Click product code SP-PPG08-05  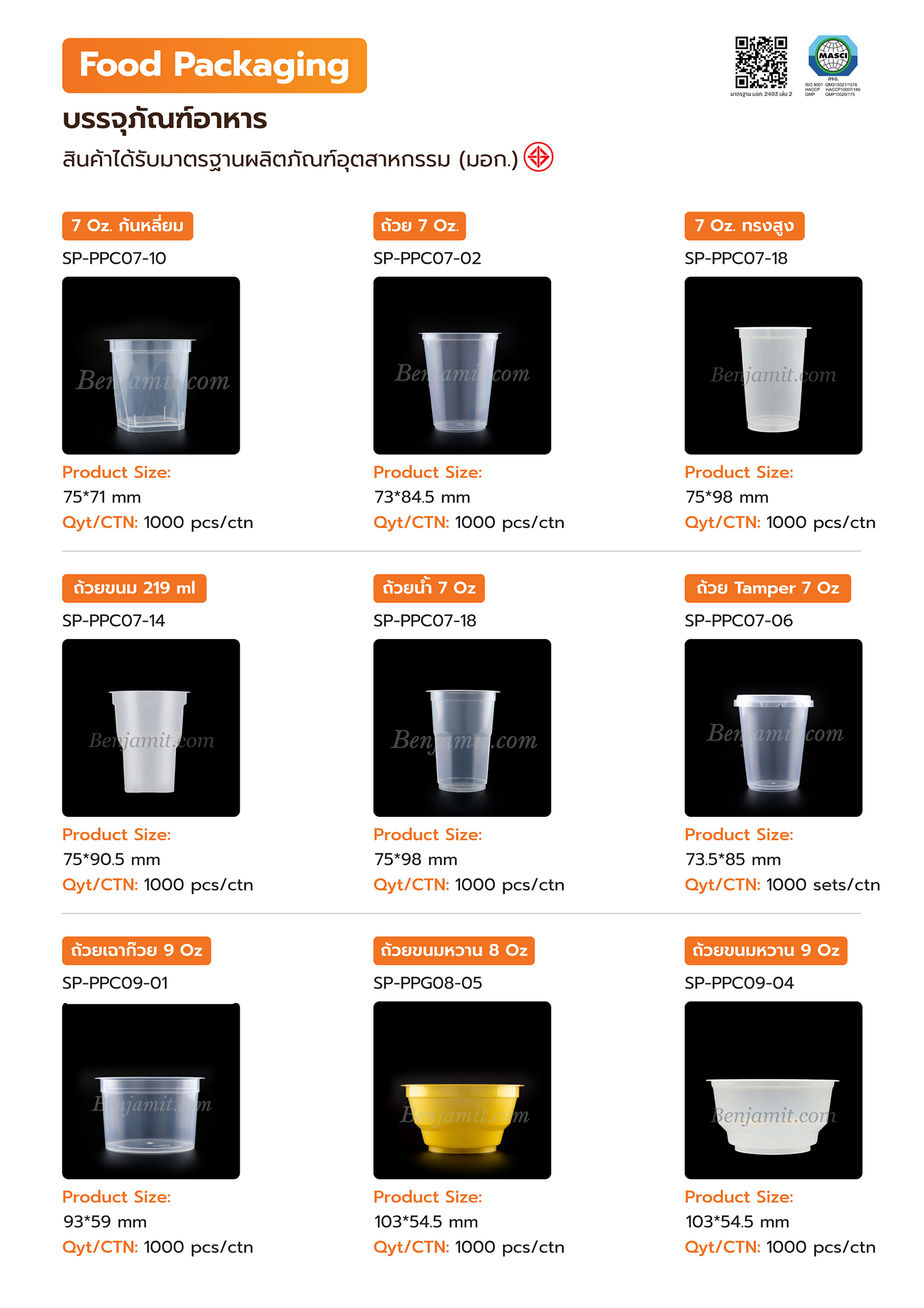point(428,983)
